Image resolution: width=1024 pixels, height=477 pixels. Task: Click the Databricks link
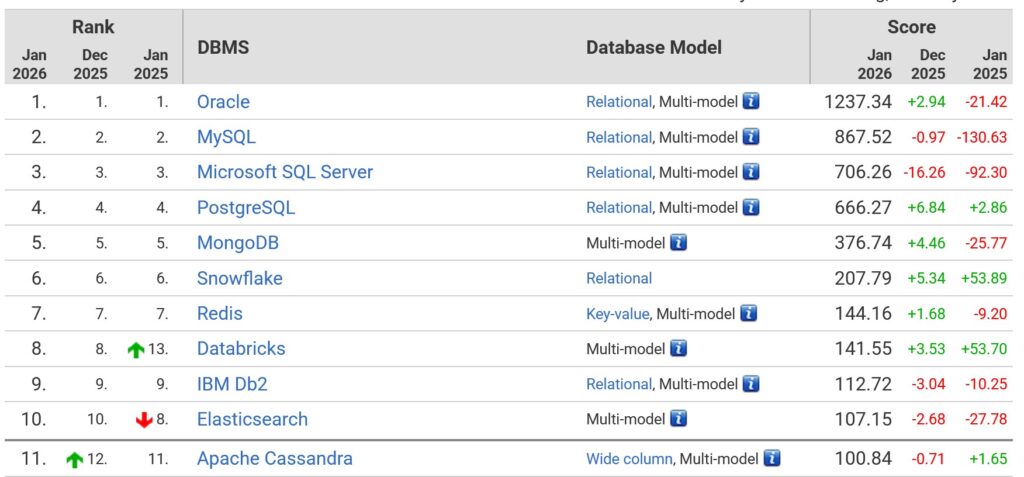tap(241, 349)
